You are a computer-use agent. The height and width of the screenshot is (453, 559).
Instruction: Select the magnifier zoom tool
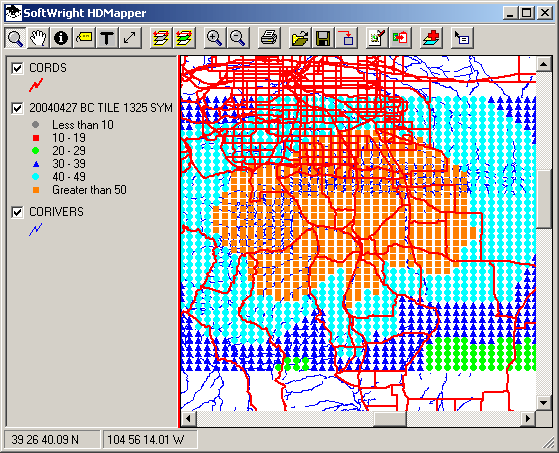click(x=15, y=38)
